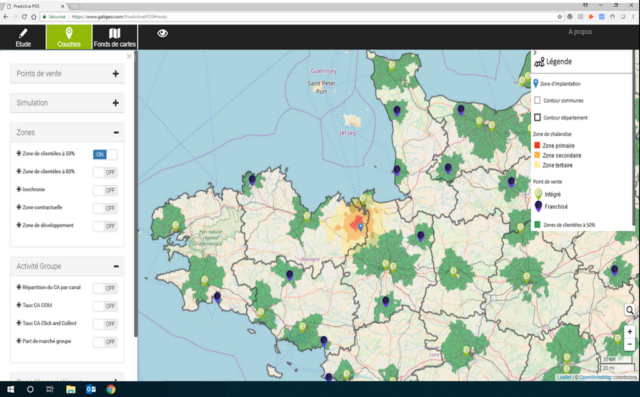Click green Zones de clientèles à 50% swatch
The height and width of the screenshot is (397, 640).
(537, 224)
